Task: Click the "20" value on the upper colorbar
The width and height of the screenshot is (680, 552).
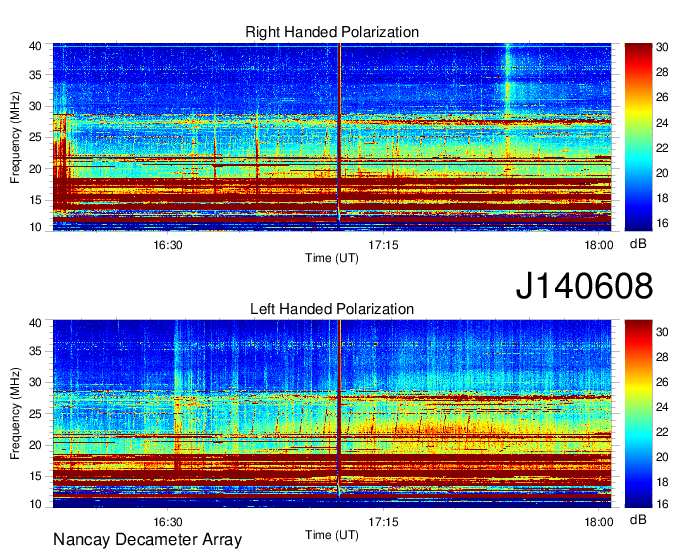Action: [x=662, y=173]
